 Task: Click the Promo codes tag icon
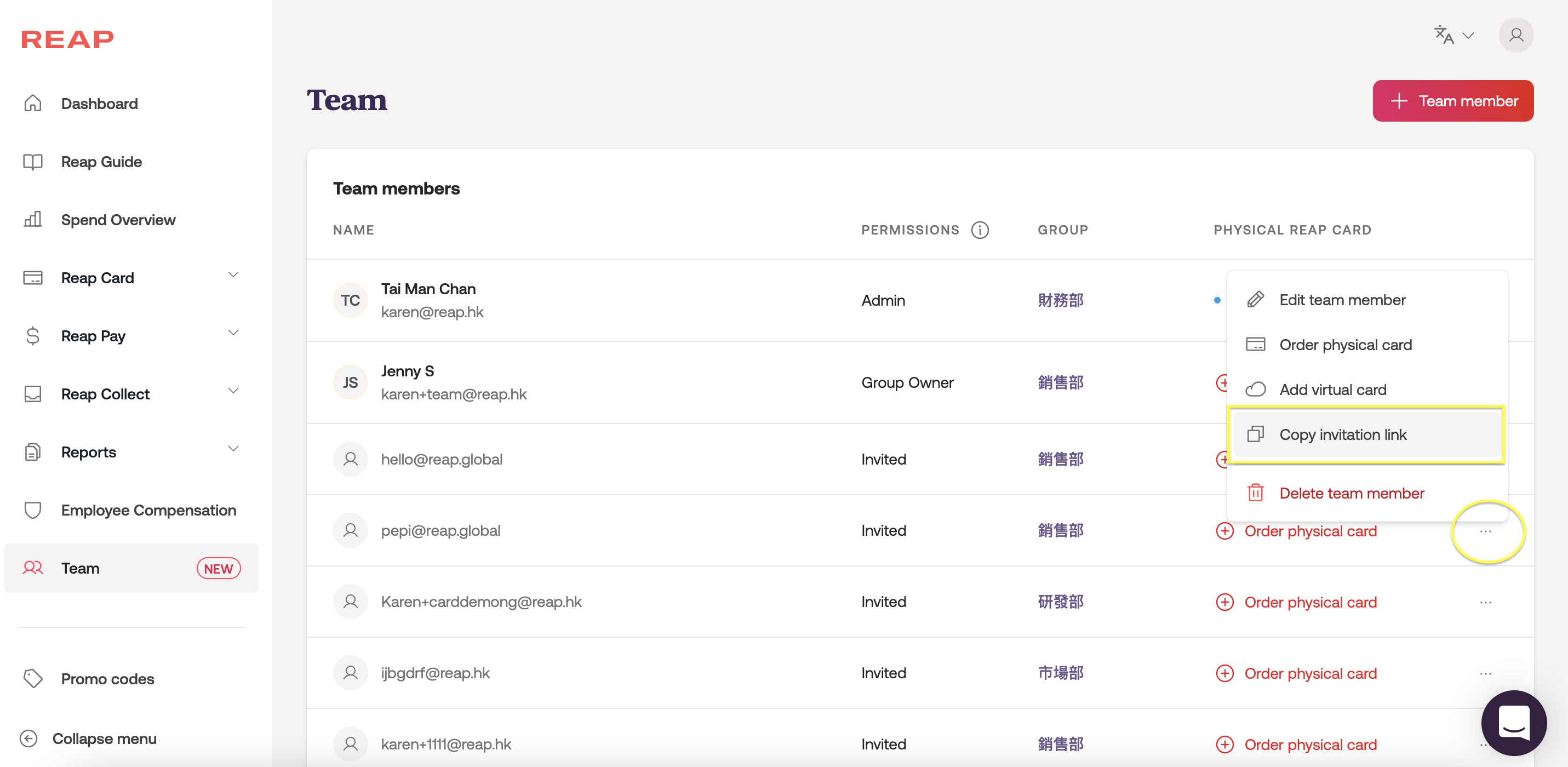pos(32,678)
